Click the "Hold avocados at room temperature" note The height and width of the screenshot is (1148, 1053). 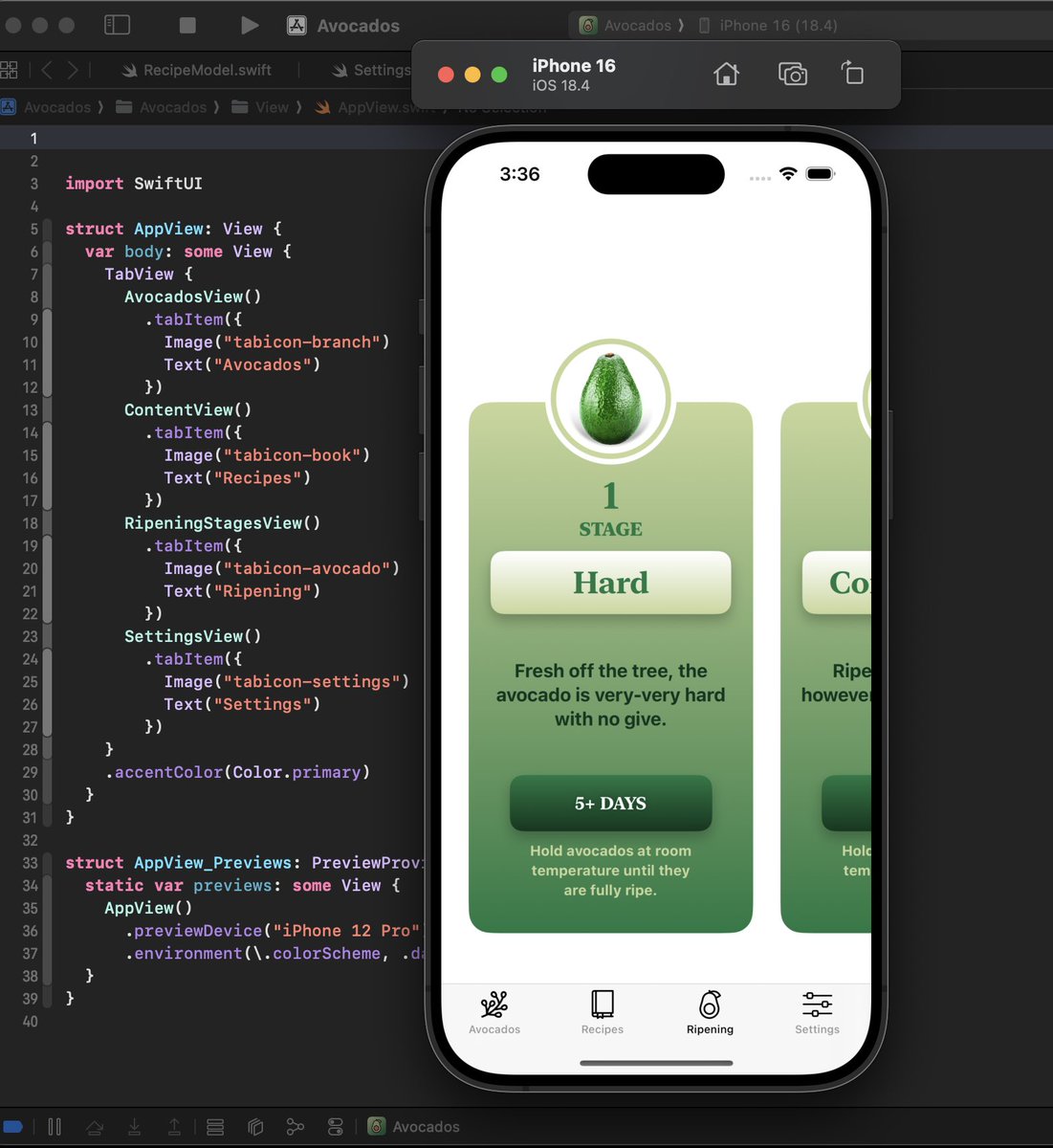pos(610,871)
